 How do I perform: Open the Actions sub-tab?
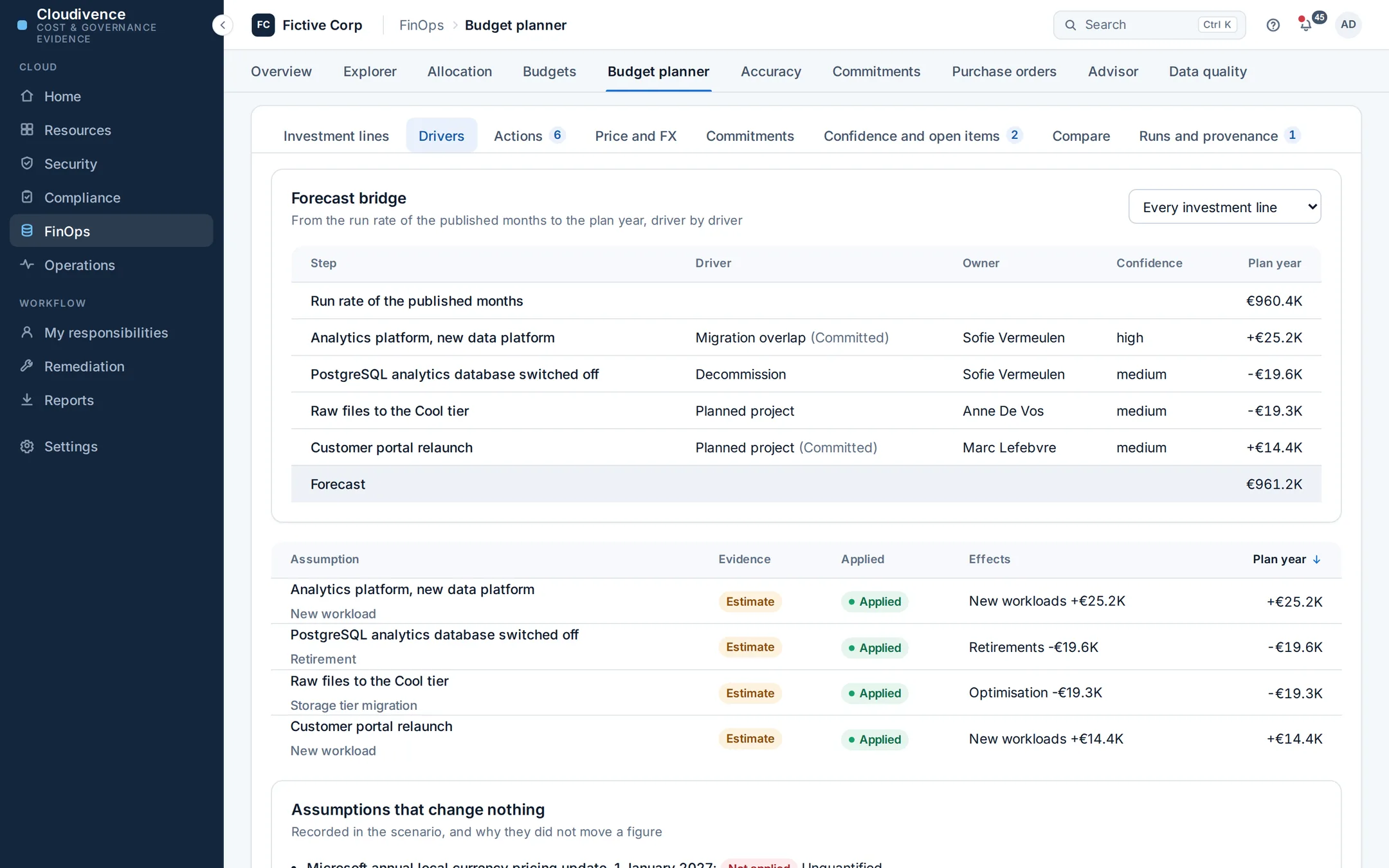pyautogui.click(x=529, y=136)
